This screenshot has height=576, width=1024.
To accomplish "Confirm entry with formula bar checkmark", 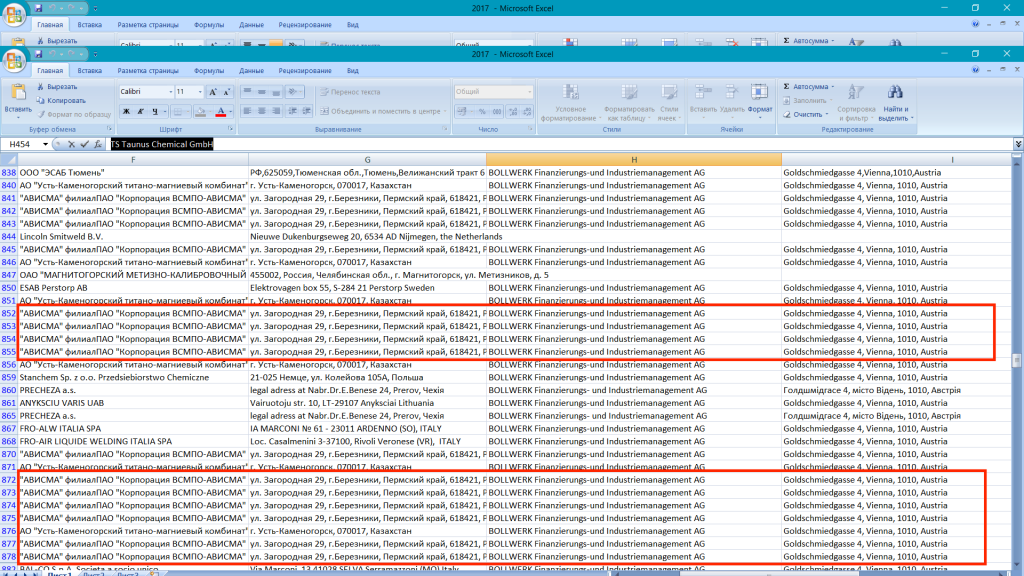I will coord(85,145).
